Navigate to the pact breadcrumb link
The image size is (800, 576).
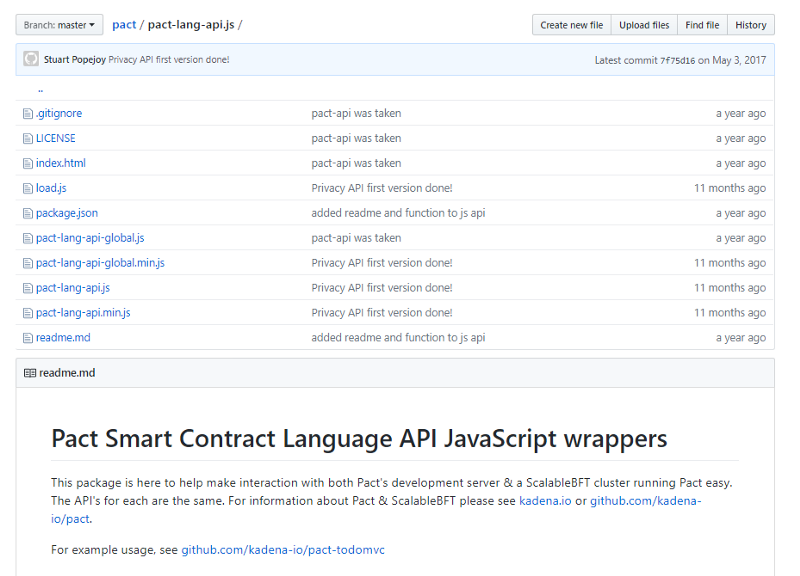(124, 25)
